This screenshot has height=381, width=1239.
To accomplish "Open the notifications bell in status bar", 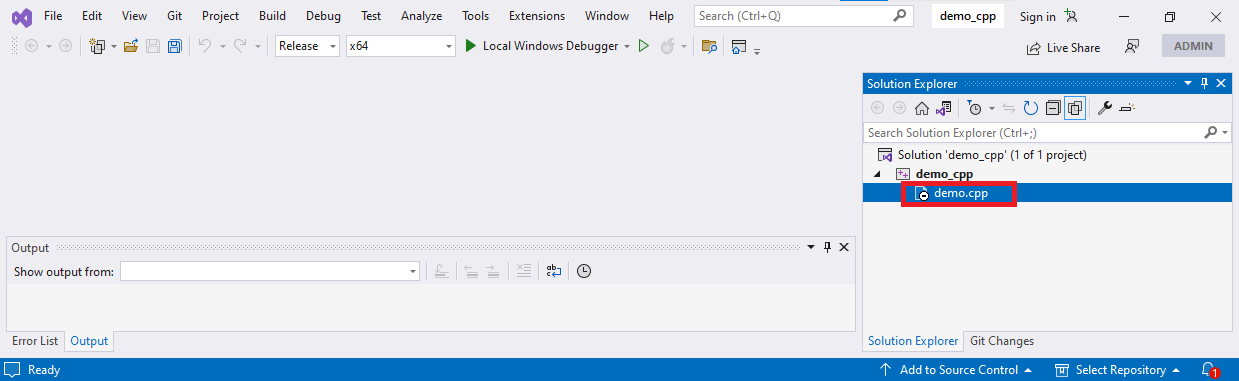I will tap(1209, 370).
